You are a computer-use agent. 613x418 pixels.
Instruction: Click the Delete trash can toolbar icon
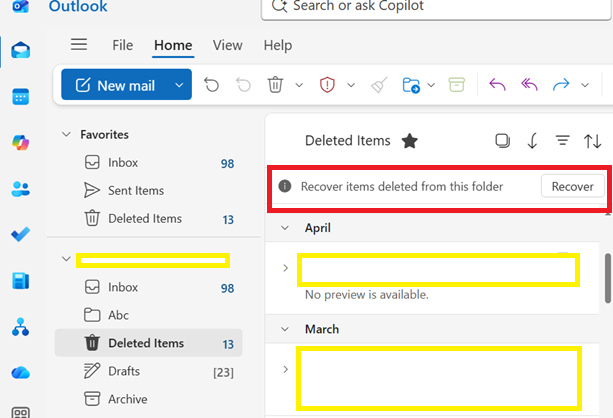click(x=275, y=84)
